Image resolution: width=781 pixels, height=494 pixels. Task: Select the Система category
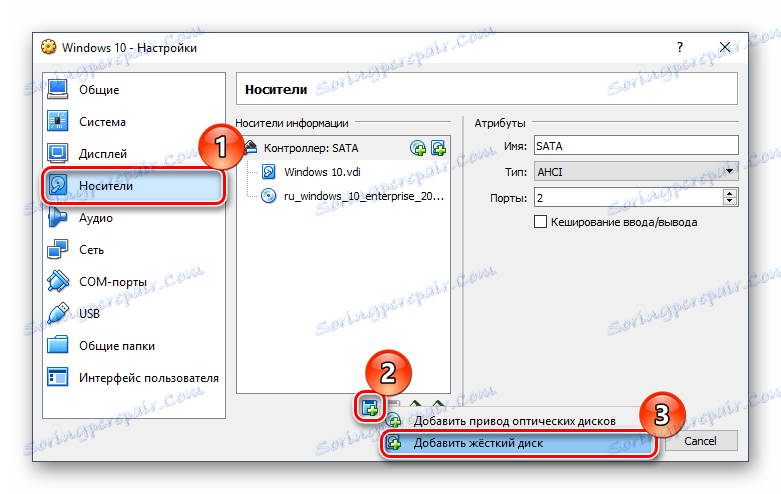click(x=133, y=122)
